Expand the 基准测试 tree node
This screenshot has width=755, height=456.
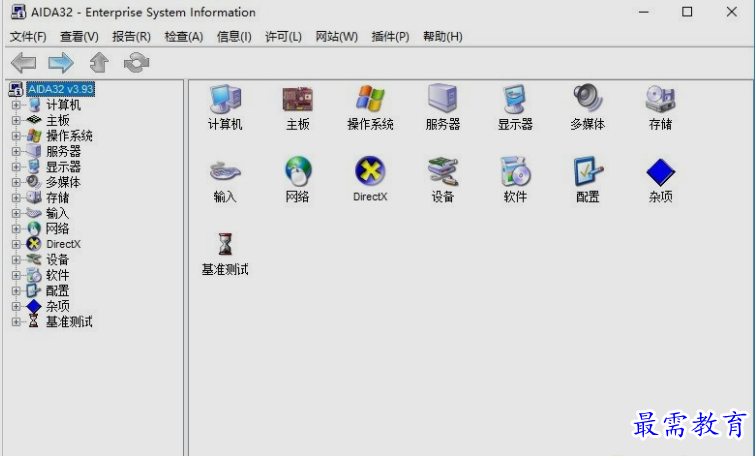click(x=16, y=321)
